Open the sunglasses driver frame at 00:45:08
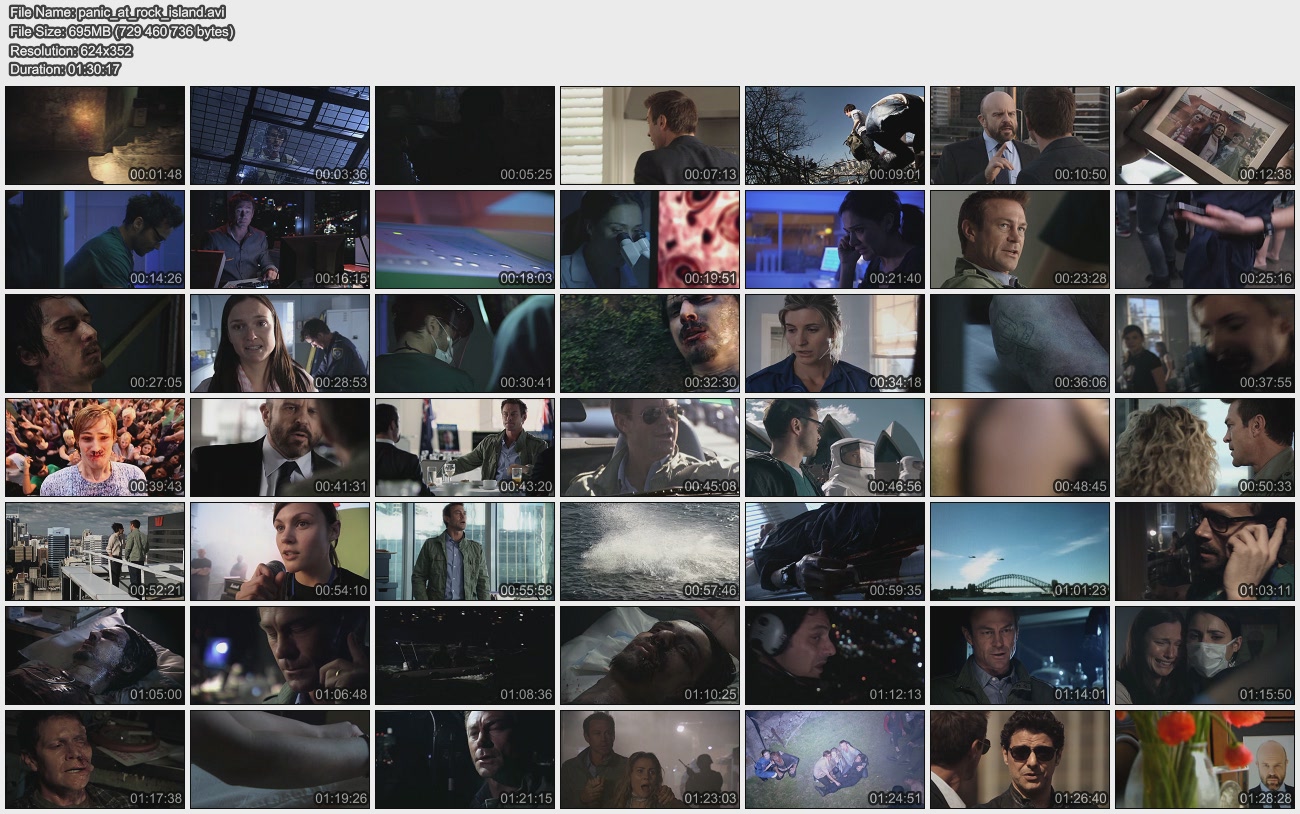Image resolution: width=1300 pixels, height=814 pixels. tap(650, 447)
